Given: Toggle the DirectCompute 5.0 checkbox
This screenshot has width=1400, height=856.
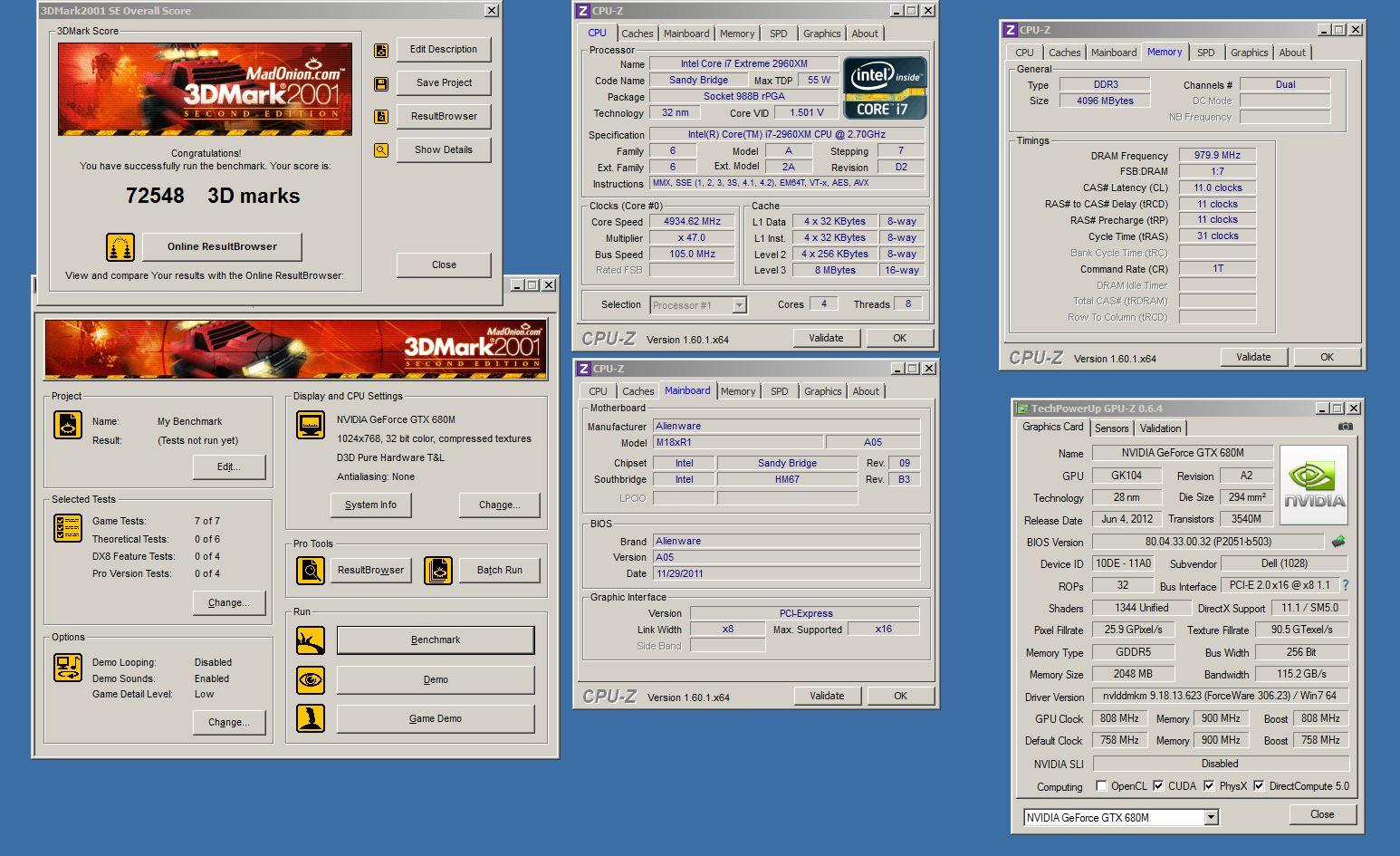Looking at the screenshot, I should click(1259, 785).
